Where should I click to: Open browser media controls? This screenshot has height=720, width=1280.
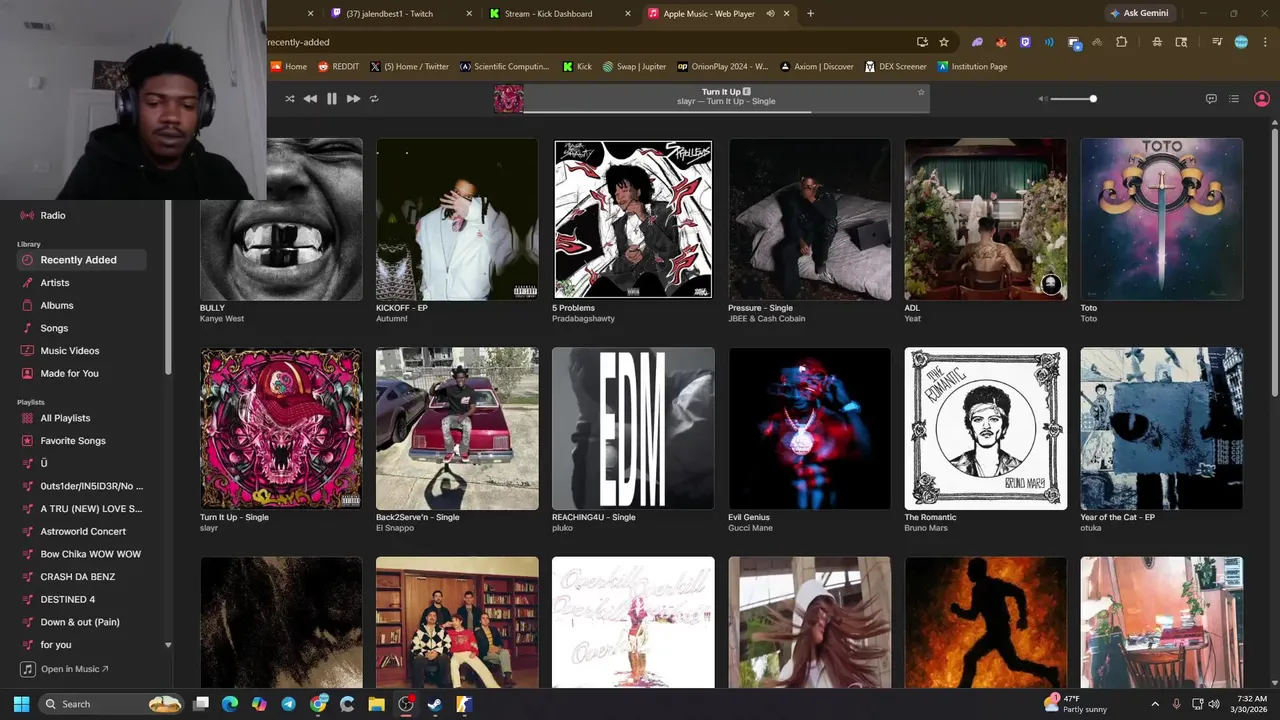coord(1217,42)
